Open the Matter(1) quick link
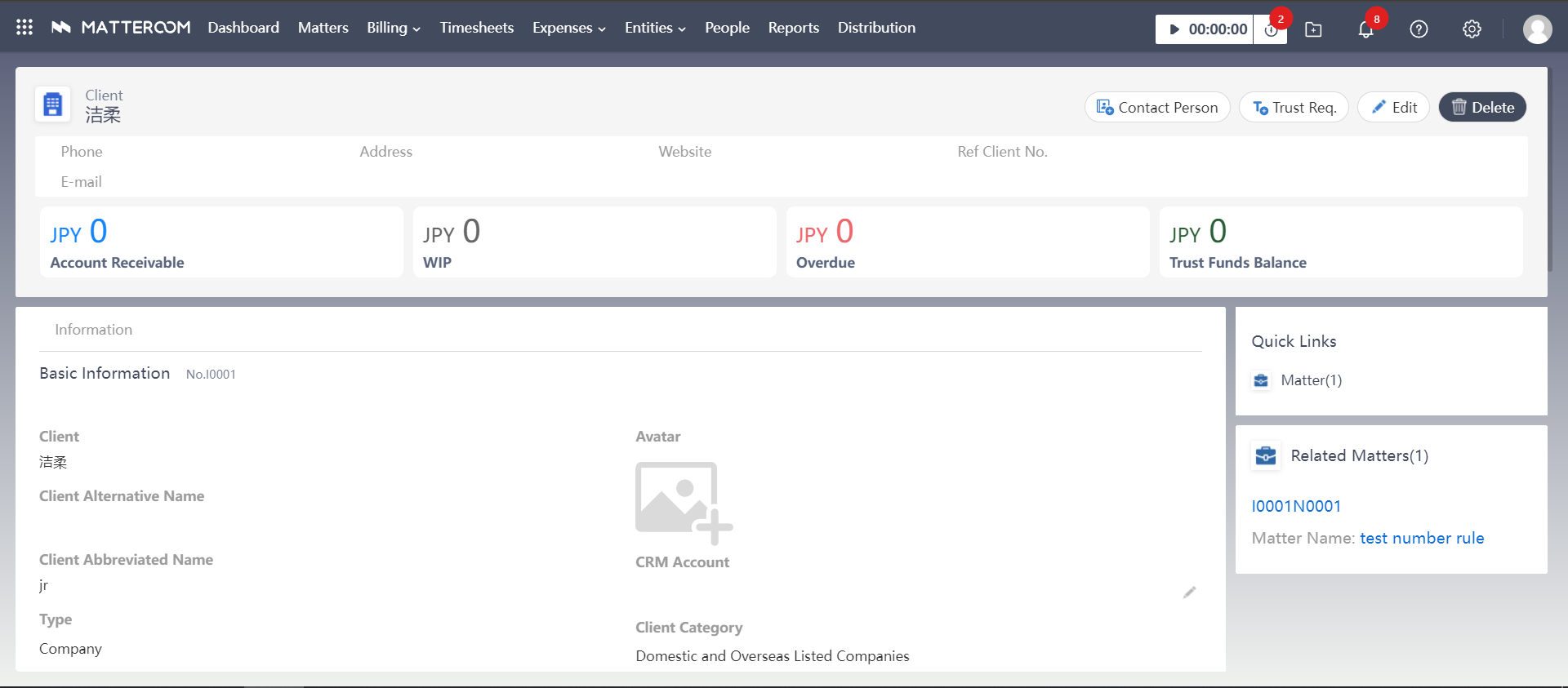 coord(1311,380)
